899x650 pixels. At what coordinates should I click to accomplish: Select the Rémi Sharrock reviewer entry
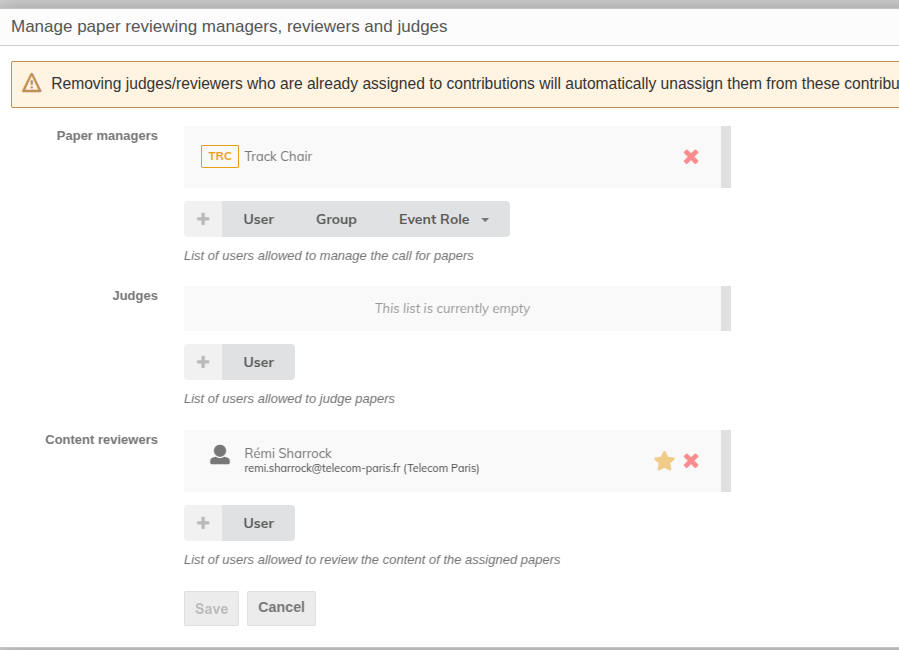(452, 461)
